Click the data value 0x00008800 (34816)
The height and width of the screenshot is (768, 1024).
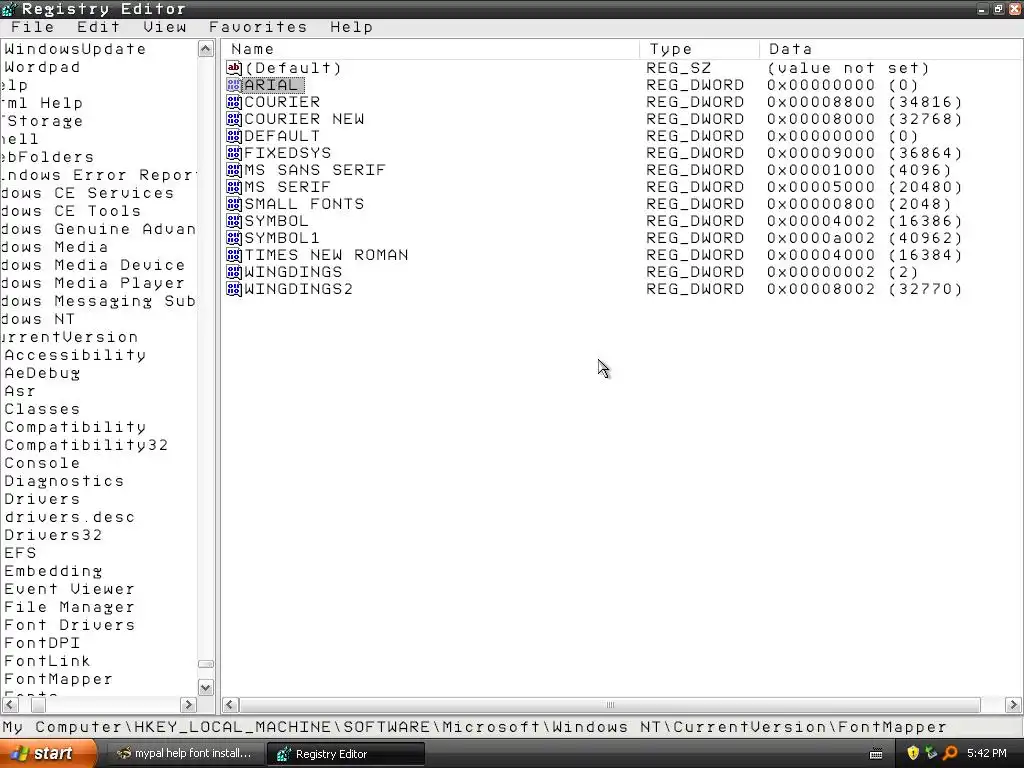click(x=865, y=102)
